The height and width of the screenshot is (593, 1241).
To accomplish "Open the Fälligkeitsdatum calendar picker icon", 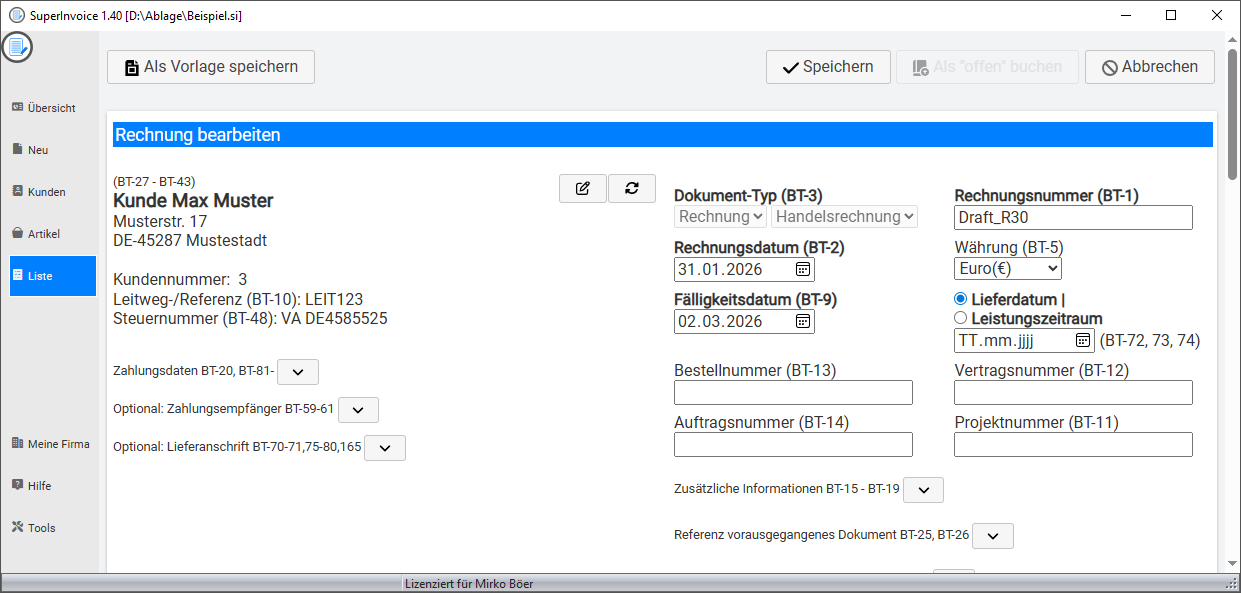I will pos(802,321).
